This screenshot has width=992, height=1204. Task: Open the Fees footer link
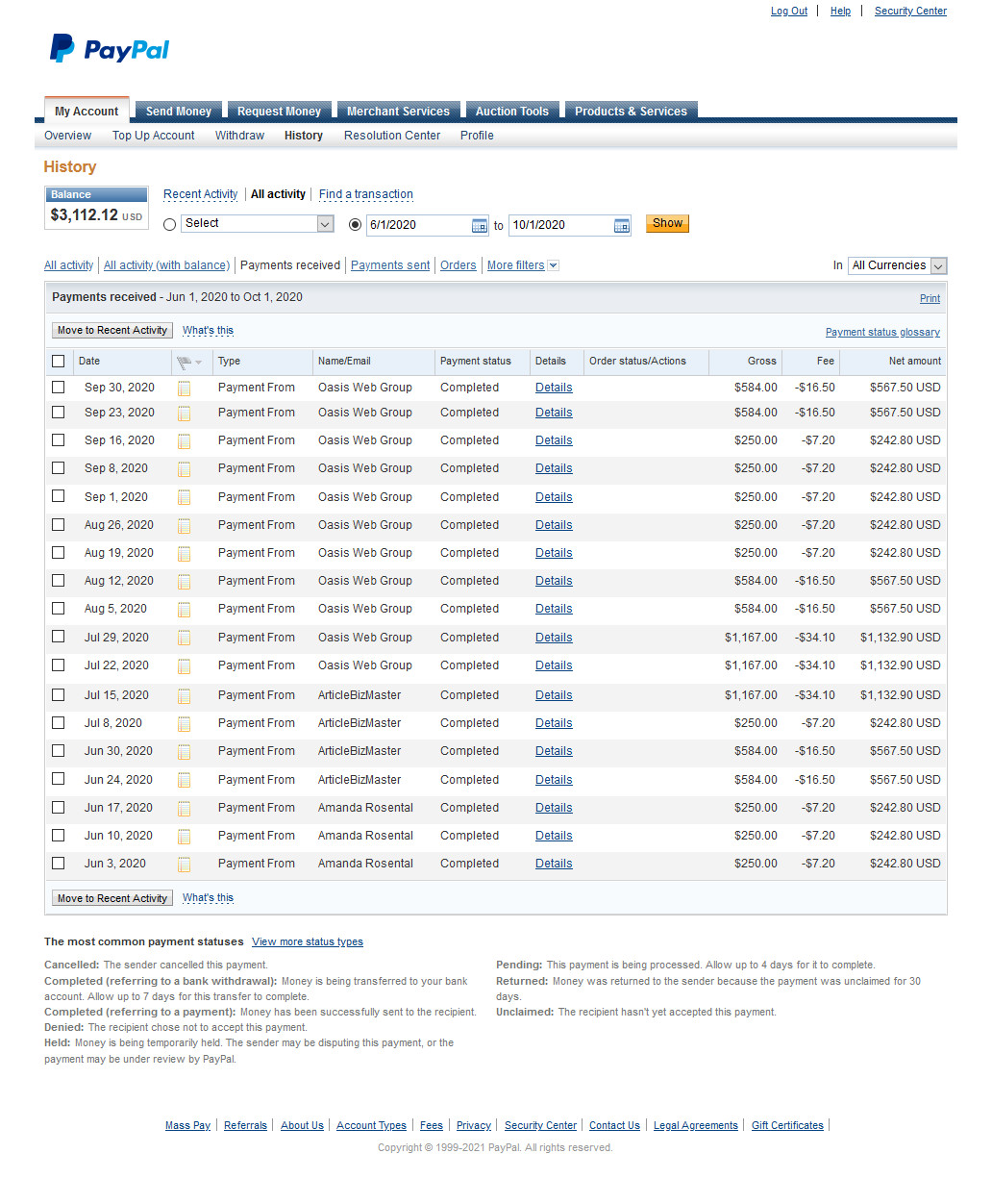432,1126
